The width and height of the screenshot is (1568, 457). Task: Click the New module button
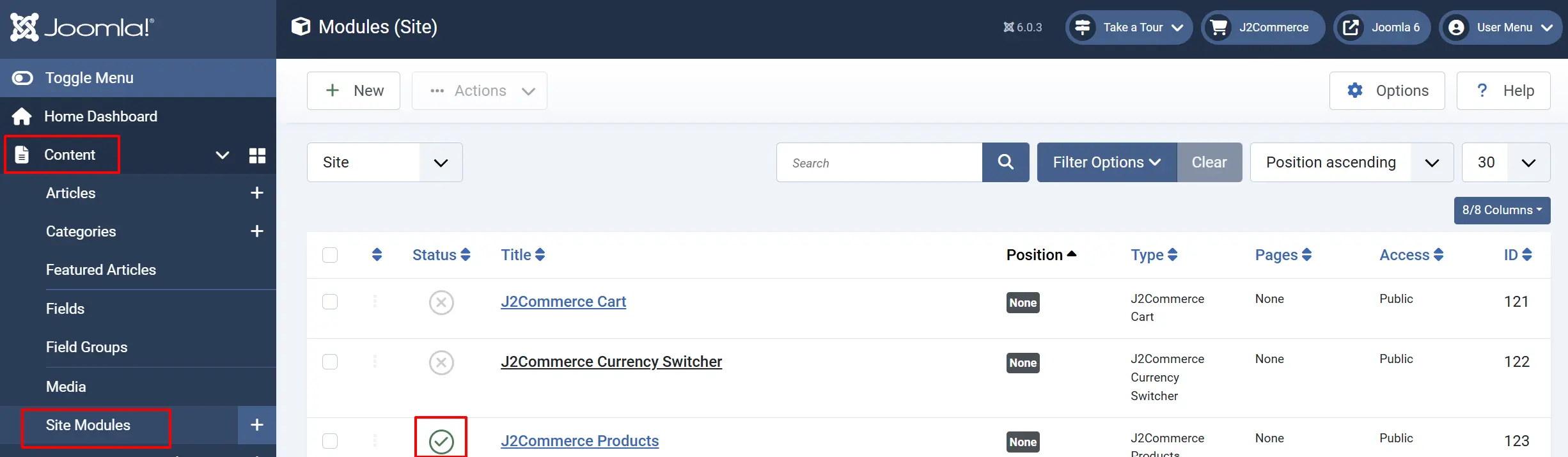coord(354,91)
